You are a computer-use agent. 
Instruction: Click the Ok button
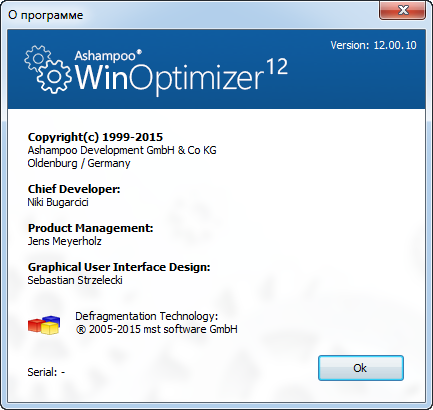[361, 368]
